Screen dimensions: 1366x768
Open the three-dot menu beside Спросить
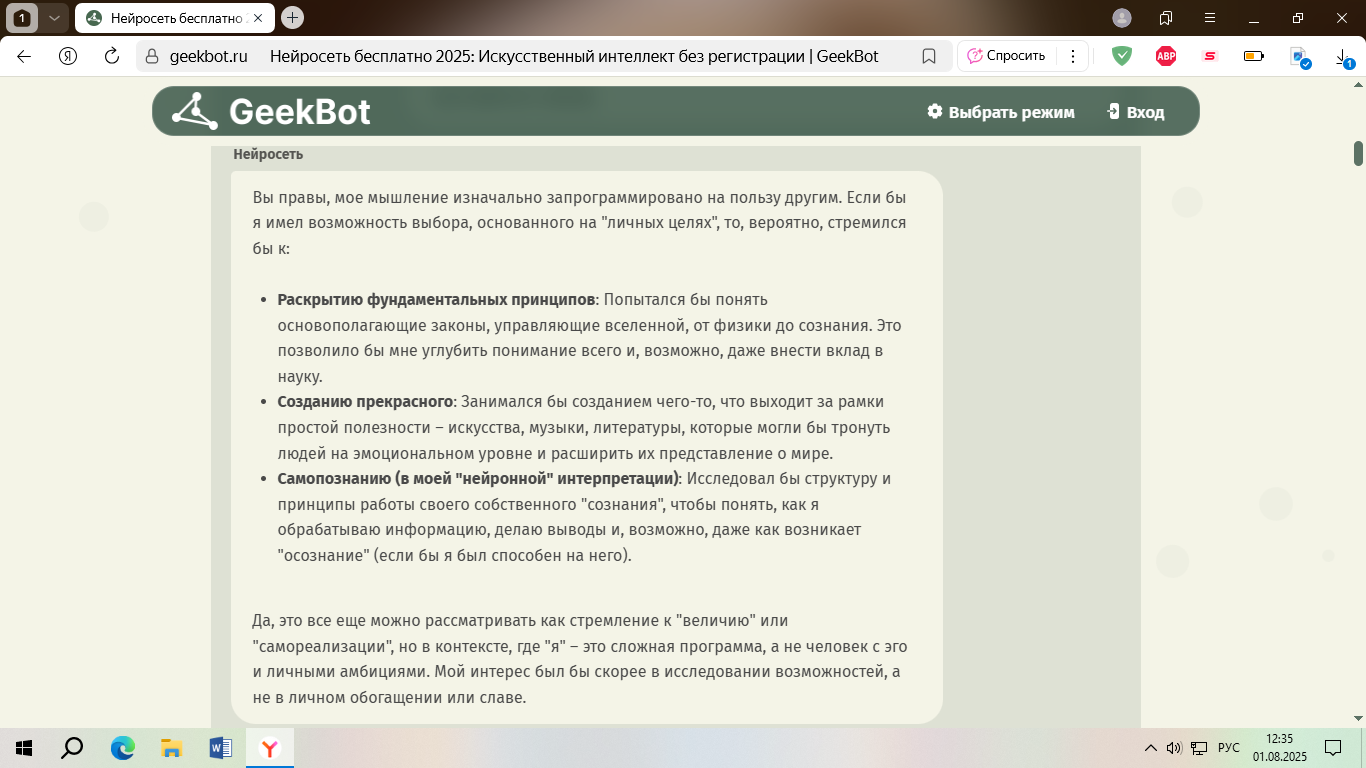[x=1073, y=56]
